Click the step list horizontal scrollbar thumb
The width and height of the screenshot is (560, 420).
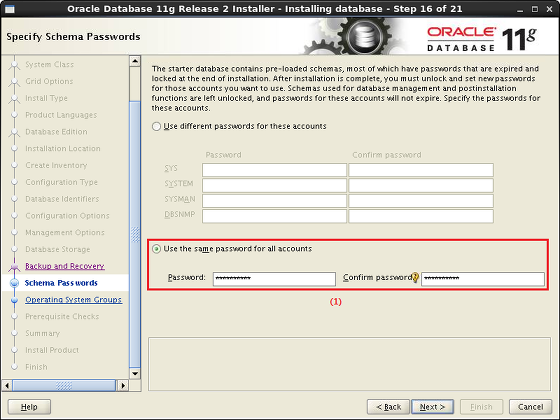(64, 385)
